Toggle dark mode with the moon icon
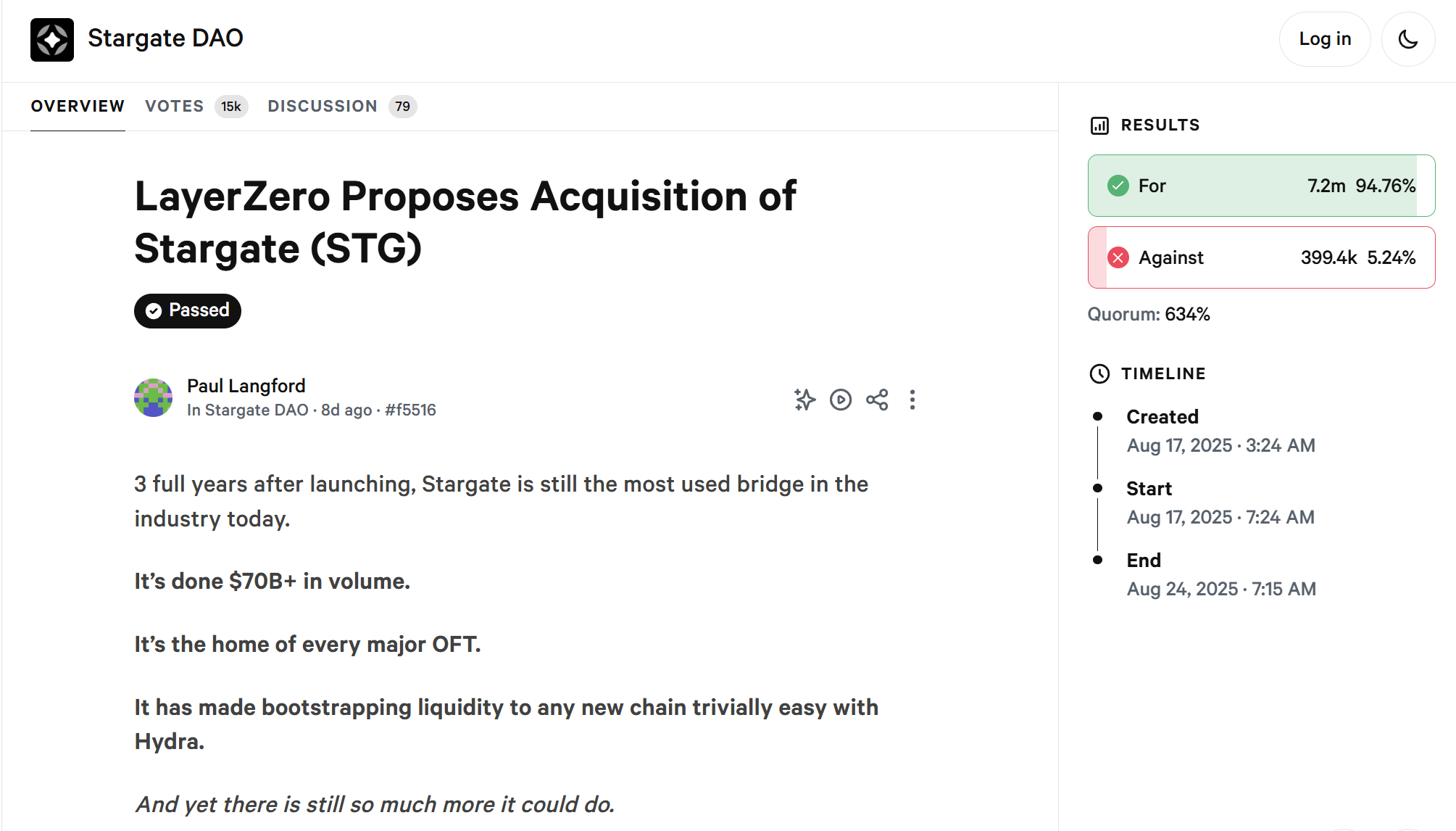 [1407, 39]
